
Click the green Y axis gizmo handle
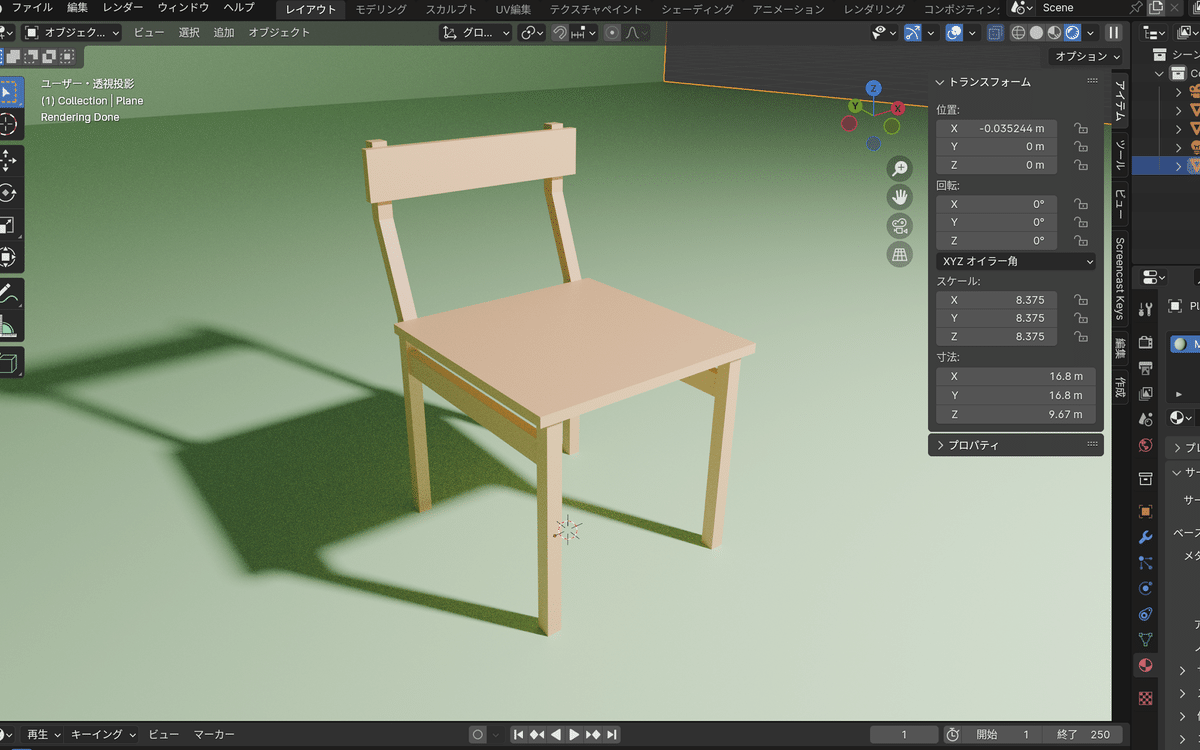[x=855, y=105]
